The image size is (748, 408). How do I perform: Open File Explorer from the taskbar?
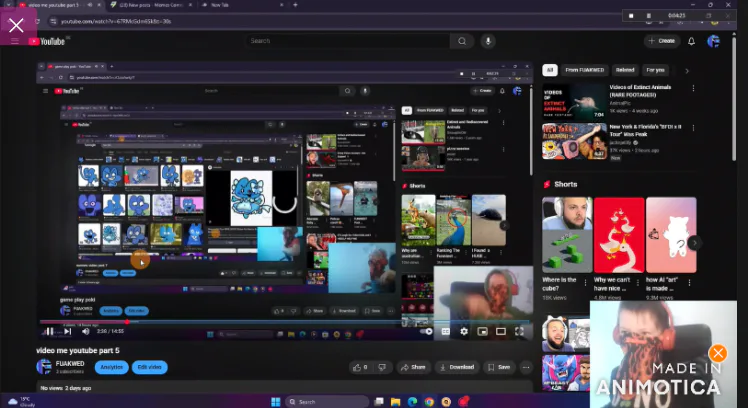tap(395, 402)
